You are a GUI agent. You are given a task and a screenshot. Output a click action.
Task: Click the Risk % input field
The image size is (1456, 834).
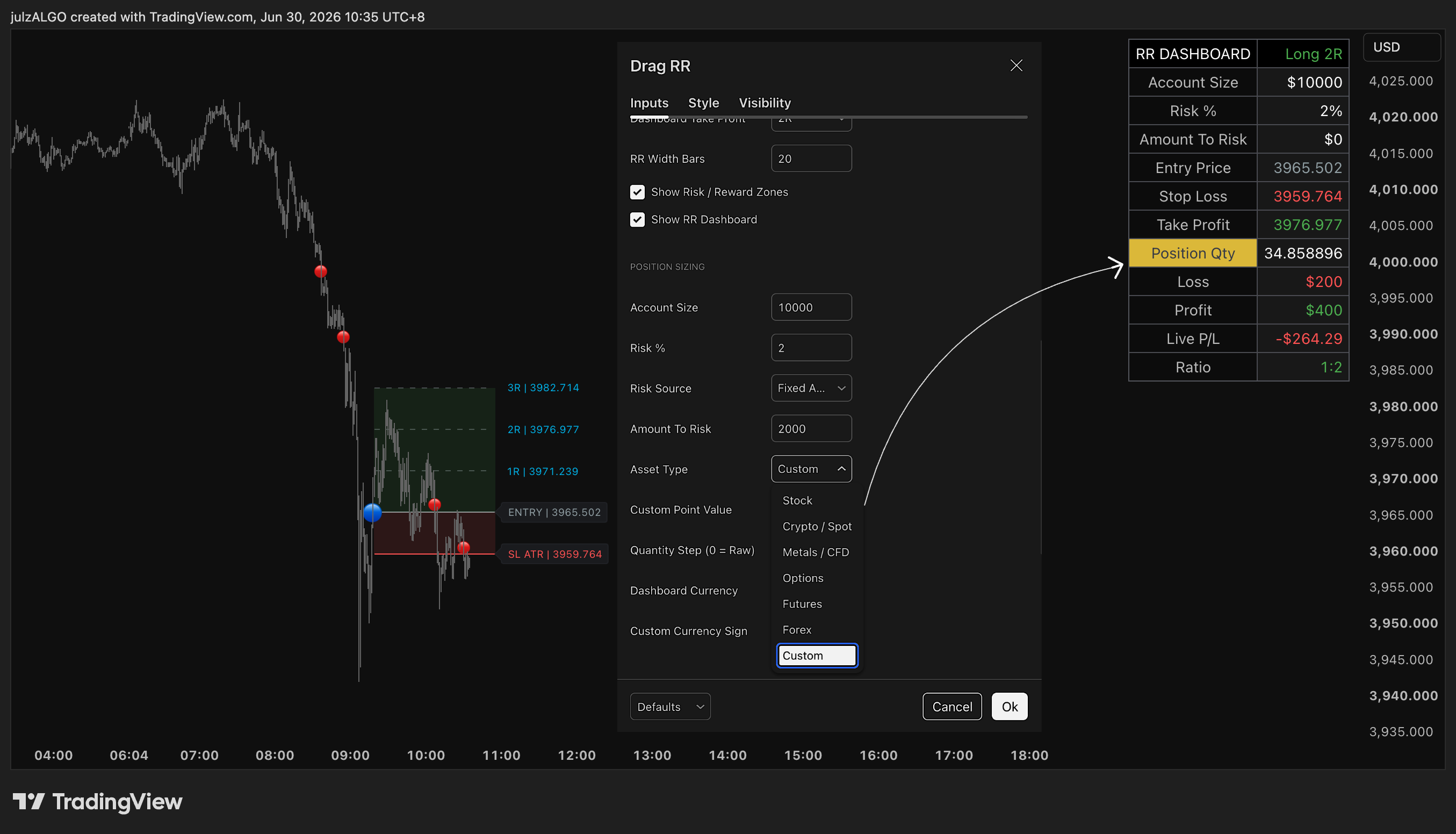(x=811, y=348)
